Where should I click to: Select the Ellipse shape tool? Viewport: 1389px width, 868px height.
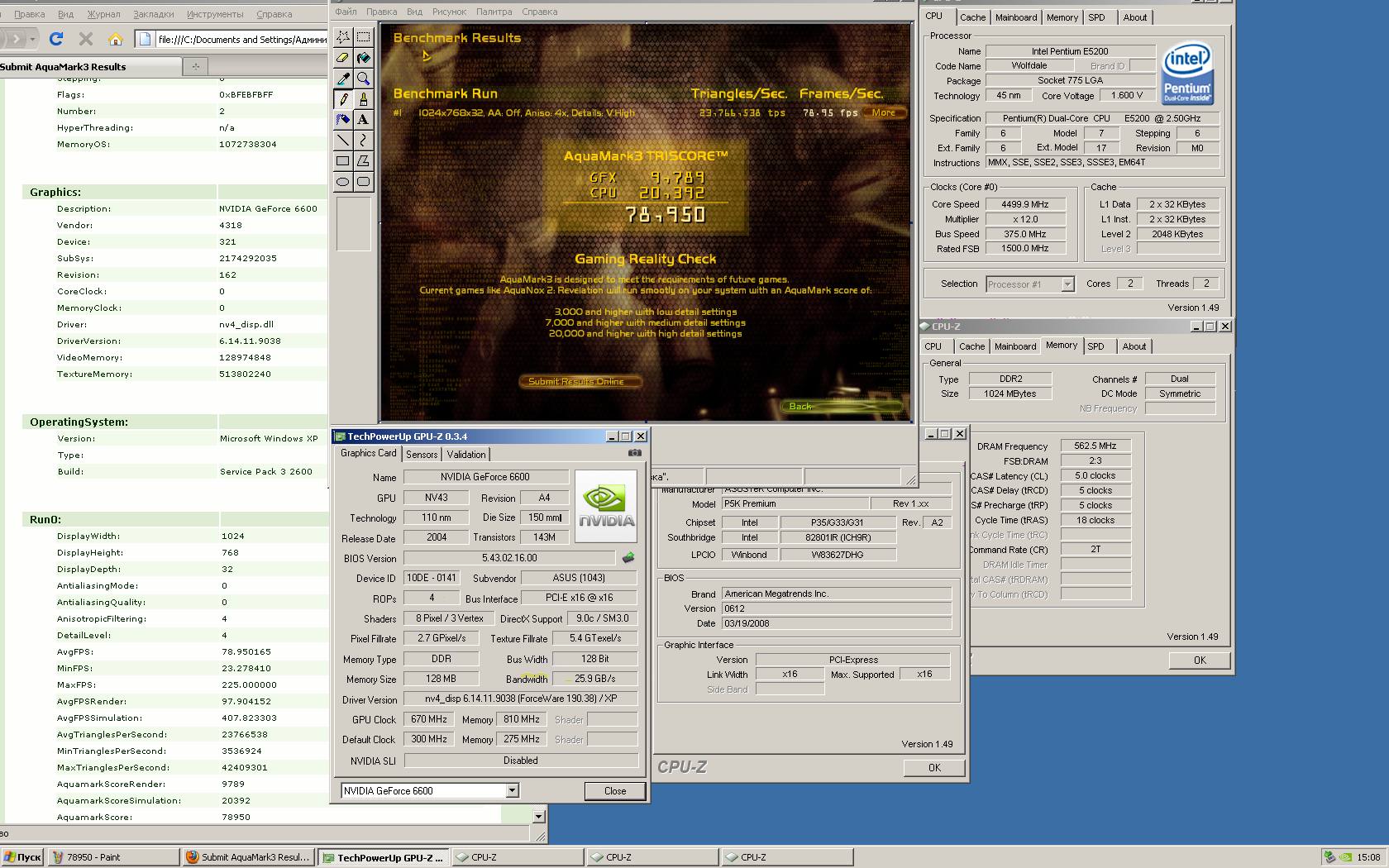343,182
